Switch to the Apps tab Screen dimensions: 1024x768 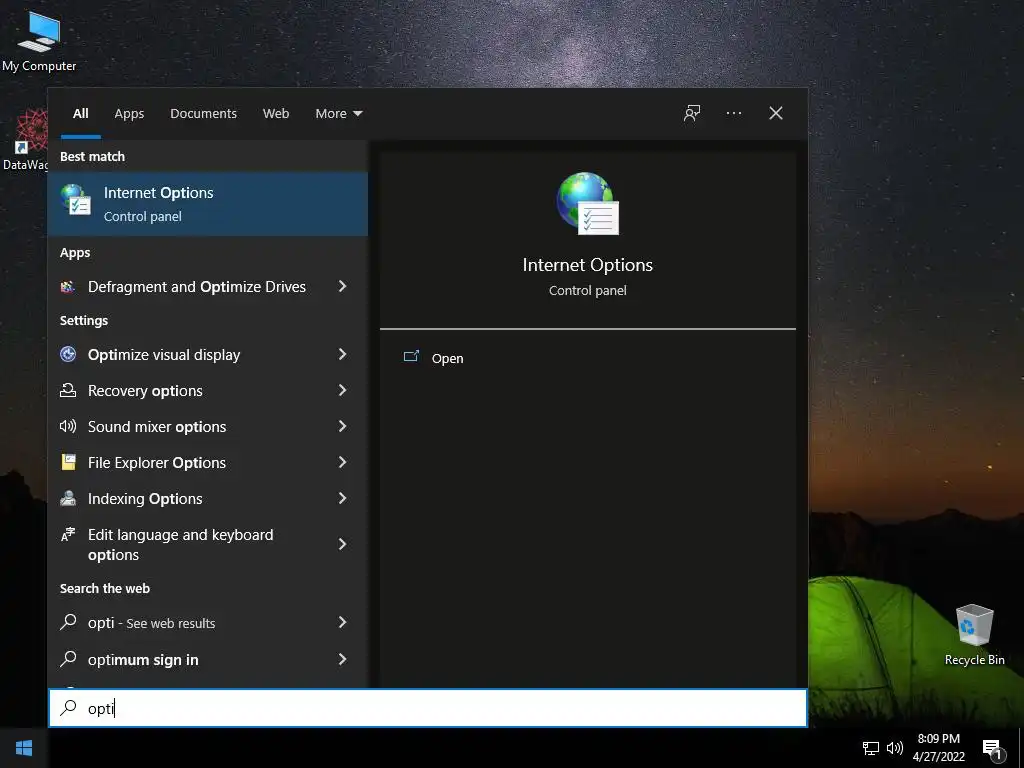coord(129,113)
